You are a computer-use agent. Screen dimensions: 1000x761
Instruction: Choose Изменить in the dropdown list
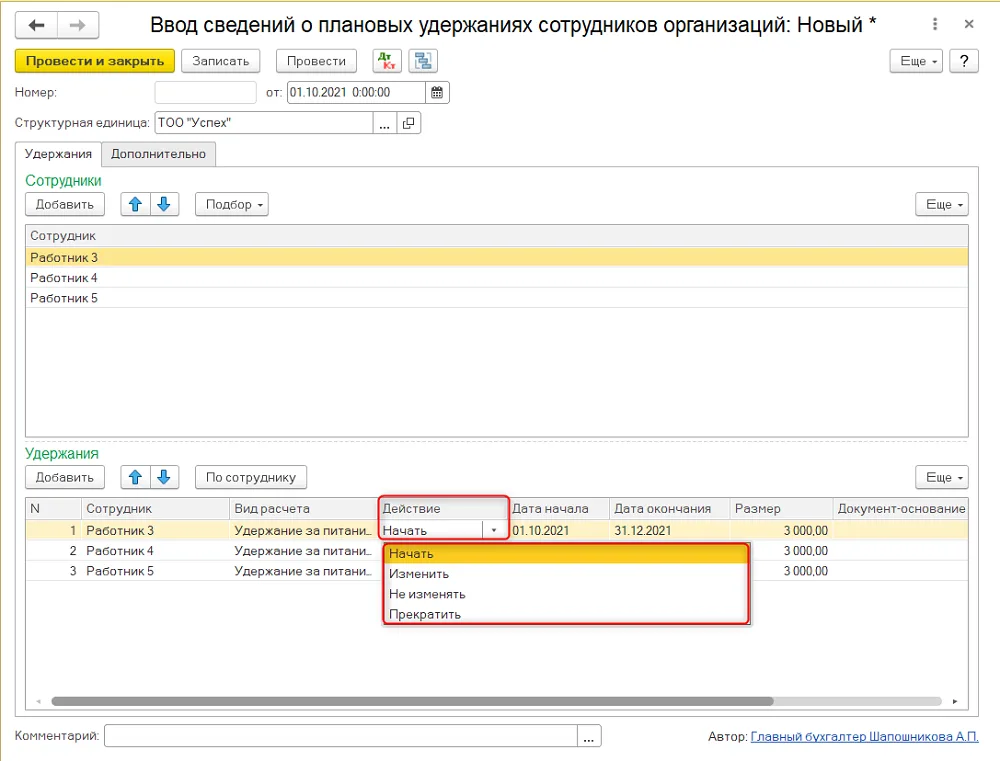pyautogui.click(x=419, y=574)
